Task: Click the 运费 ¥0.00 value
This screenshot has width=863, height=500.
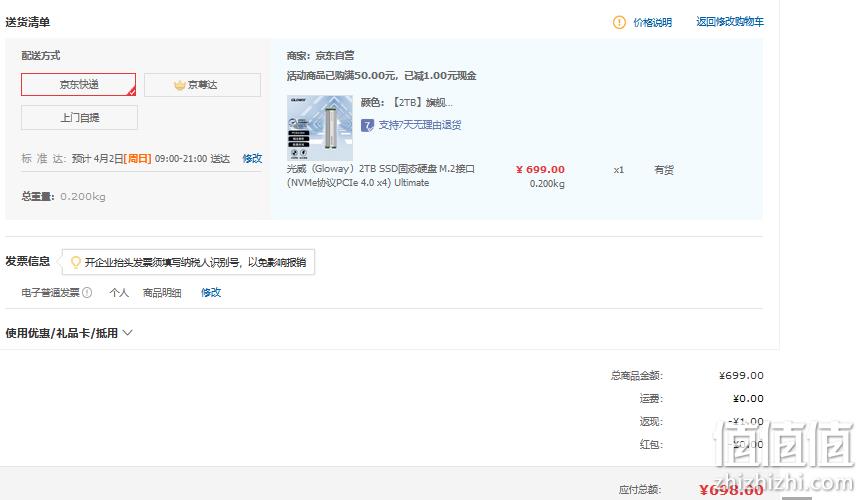Action: (748, 398)
